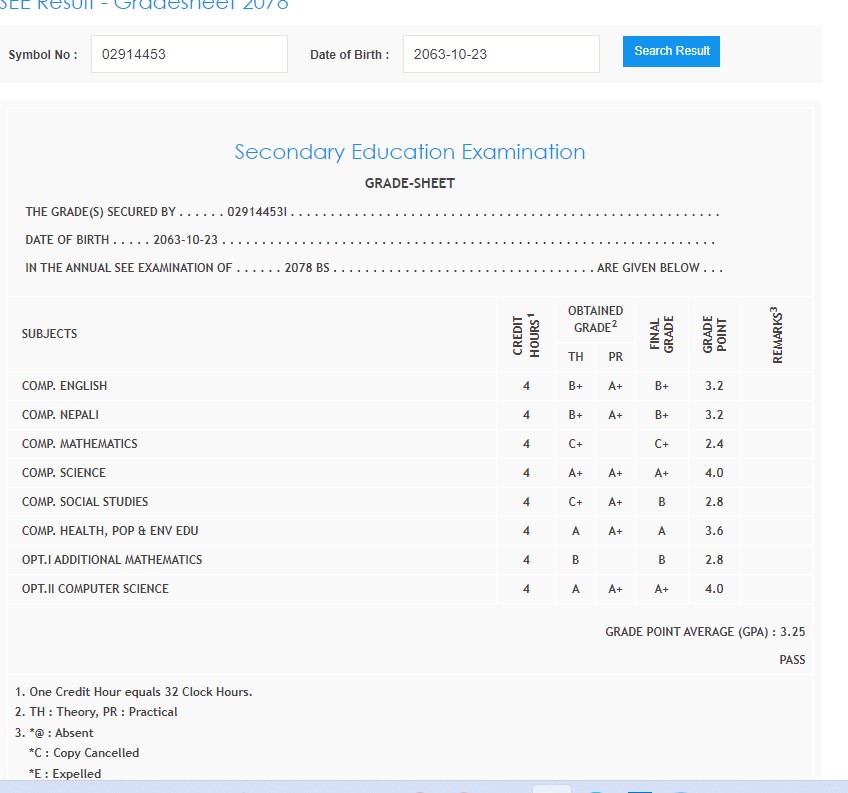The height and width of the screenshot is (793, 848).
Task: Select the COMP. ENGLISH subject row
Action: click(x=64, y=386)
